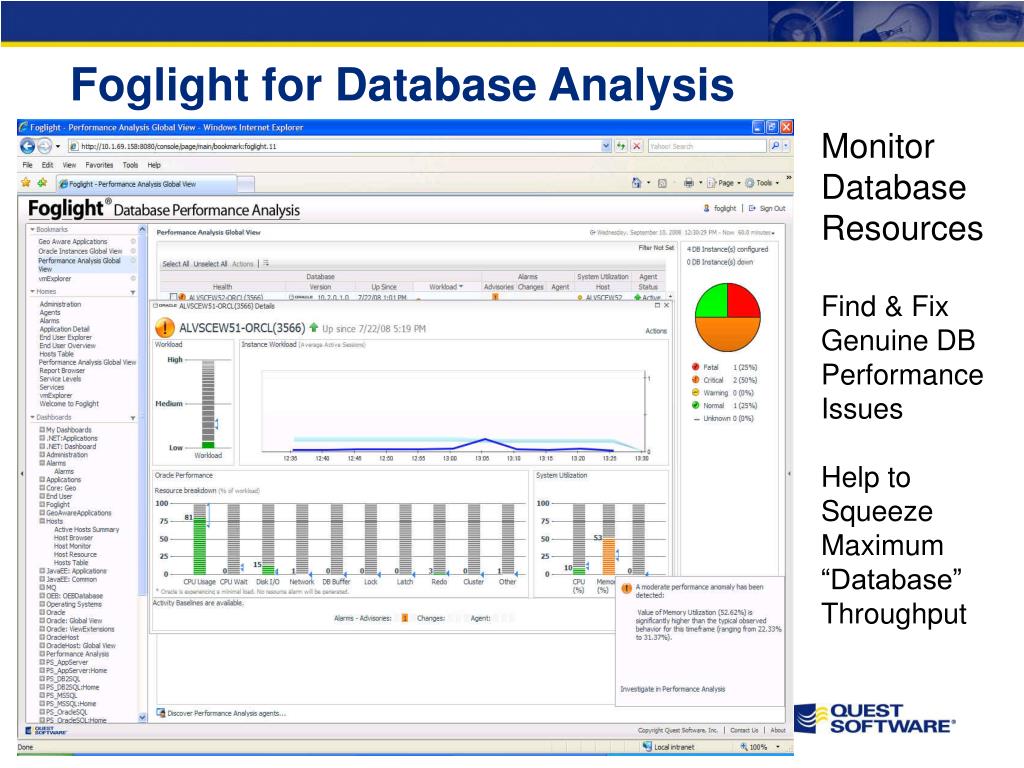Maximize the ALVSCEW51-ORCL details popup
The width and height of the screenshot is (1024, 768).
pos(657,306)
